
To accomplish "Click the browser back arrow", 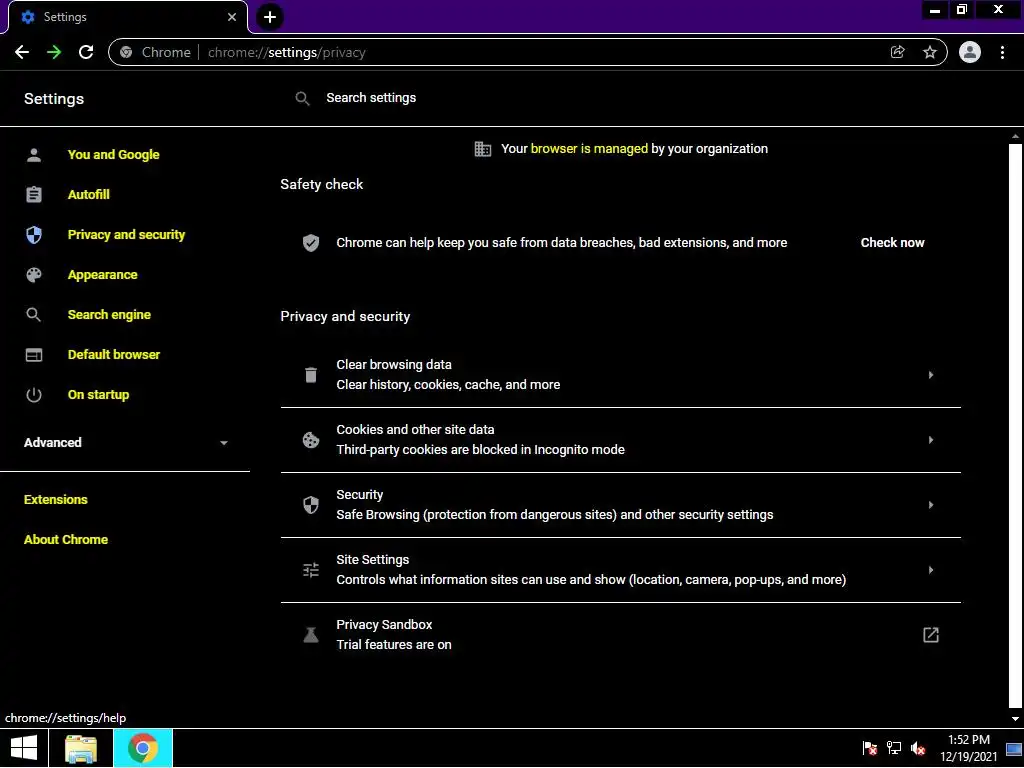I will [22, 52].
